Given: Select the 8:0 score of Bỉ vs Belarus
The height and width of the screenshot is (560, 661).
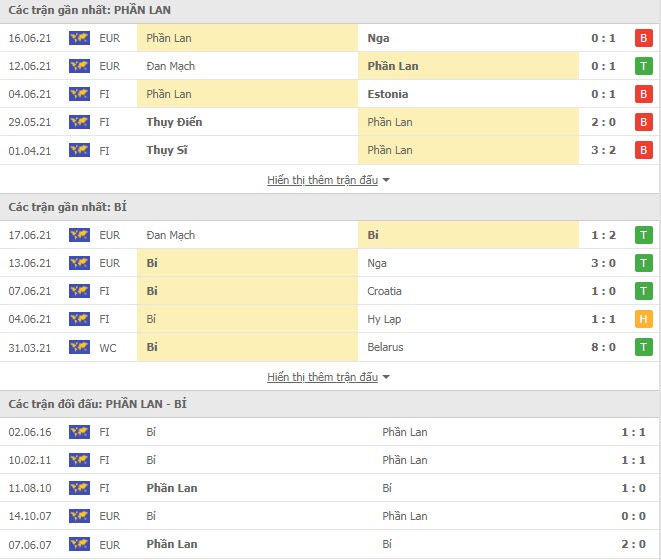Looking at the screenshot, I should pyautogui.click(x=603, y=347).
